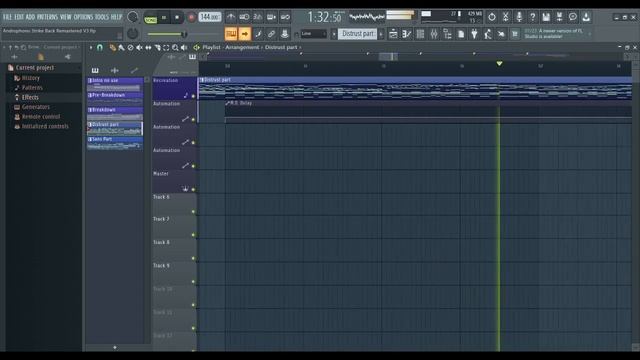640x360 pixels.
Task: Click the note/brush edit icon in toolbar
Action: point(258,34)
